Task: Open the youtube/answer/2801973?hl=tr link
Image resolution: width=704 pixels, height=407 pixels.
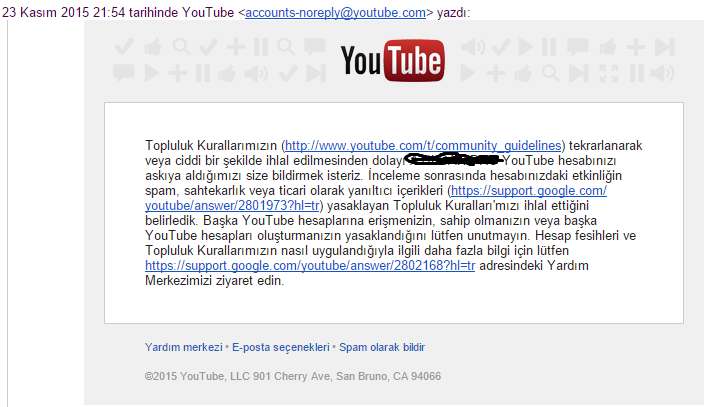Action: (x=232, y=206)
